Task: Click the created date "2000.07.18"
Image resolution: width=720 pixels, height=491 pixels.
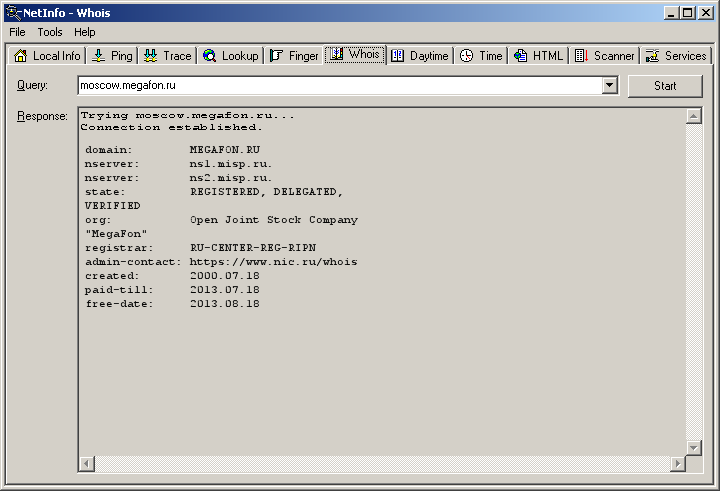Action: [x=225, y=276]
